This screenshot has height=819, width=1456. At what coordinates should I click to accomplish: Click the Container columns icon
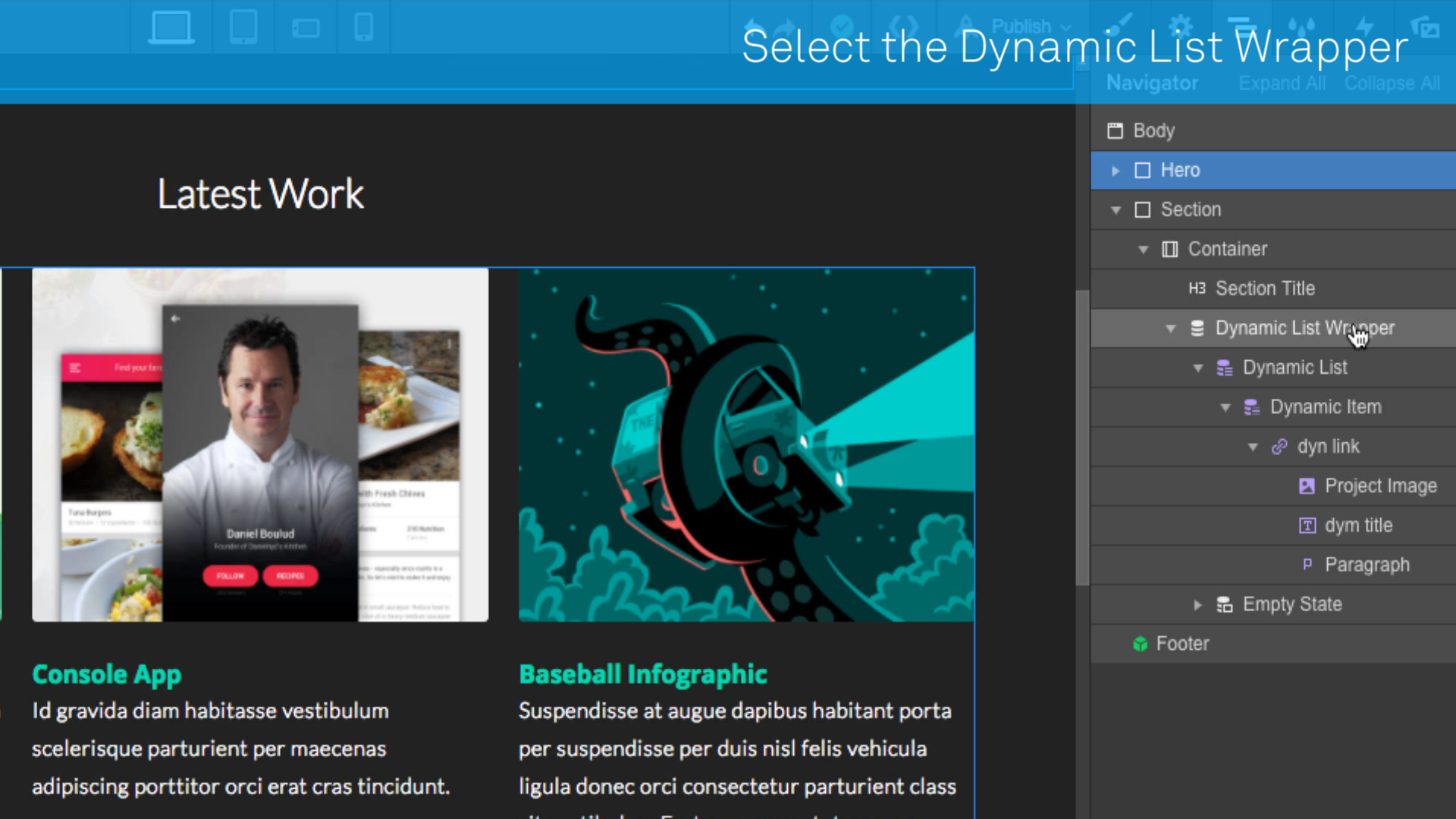[x=1169, y=249]
